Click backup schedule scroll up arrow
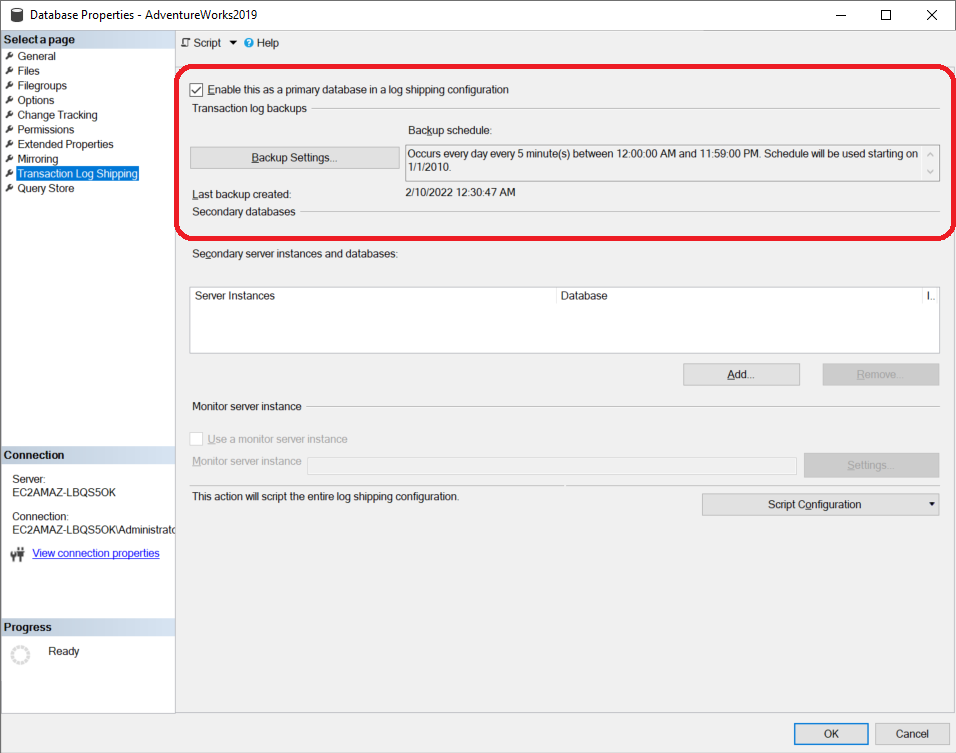Screen dimensions: 956x753 click(x=930, y=154)
